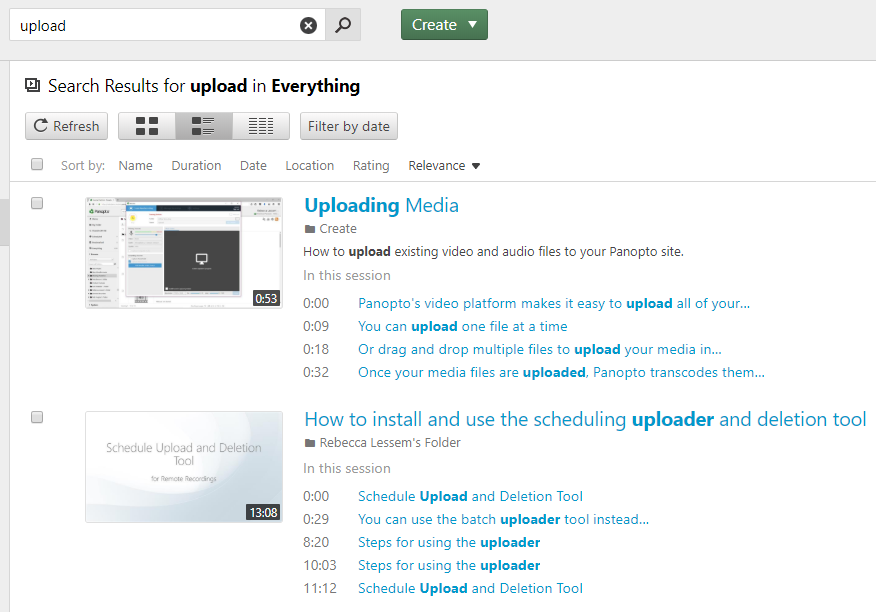
Task: Click the folder icon beside Rebecca Lessem's Folder
Action: point(311,441)
